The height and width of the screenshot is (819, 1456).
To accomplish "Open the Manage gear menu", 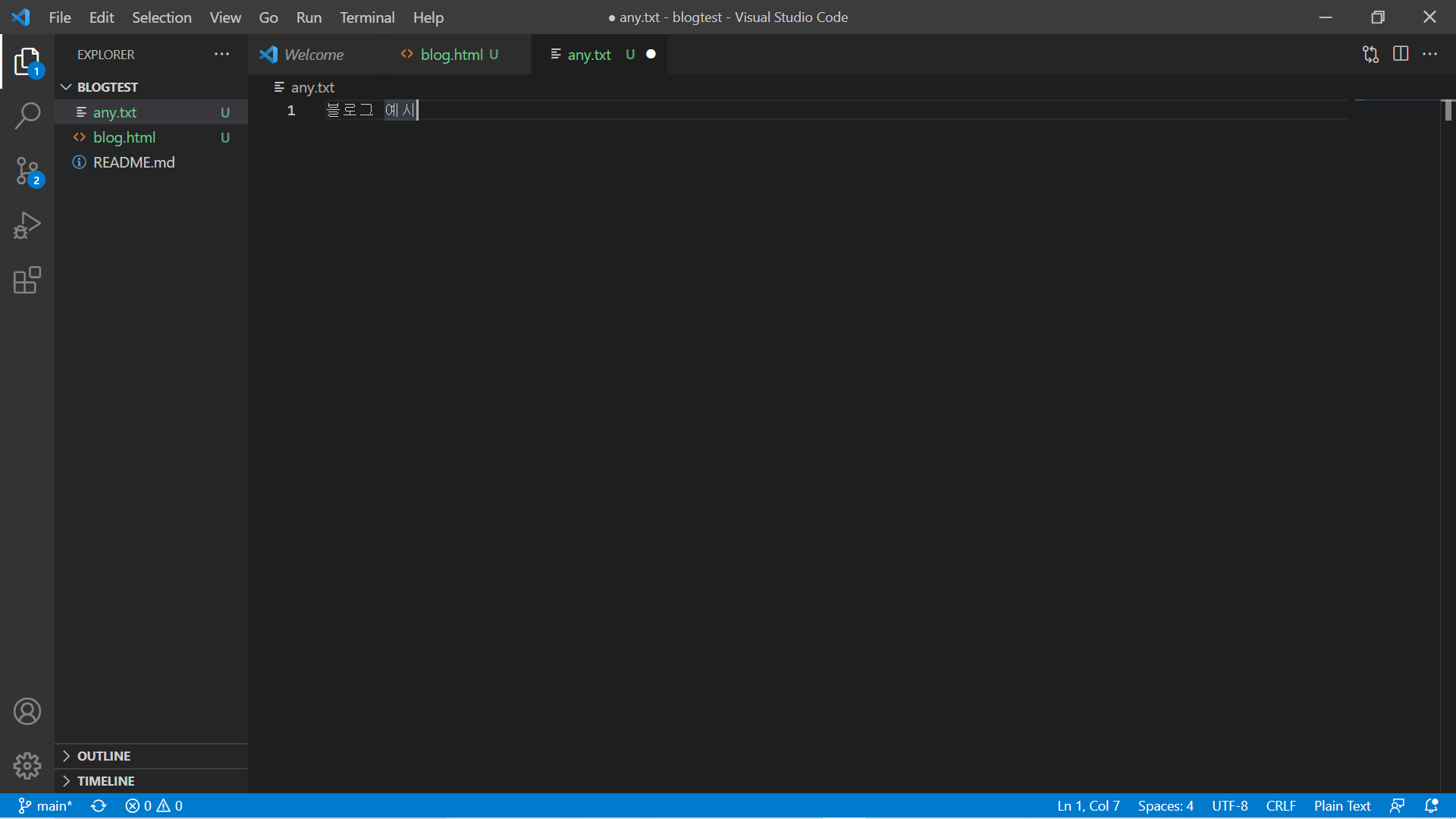I will coord(27,766).
